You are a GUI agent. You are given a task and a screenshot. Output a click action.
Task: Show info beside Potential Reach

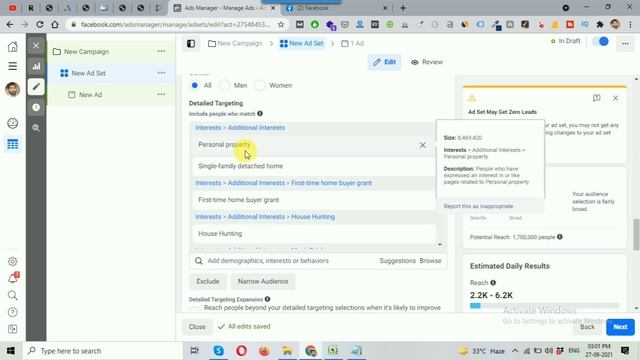560,237
